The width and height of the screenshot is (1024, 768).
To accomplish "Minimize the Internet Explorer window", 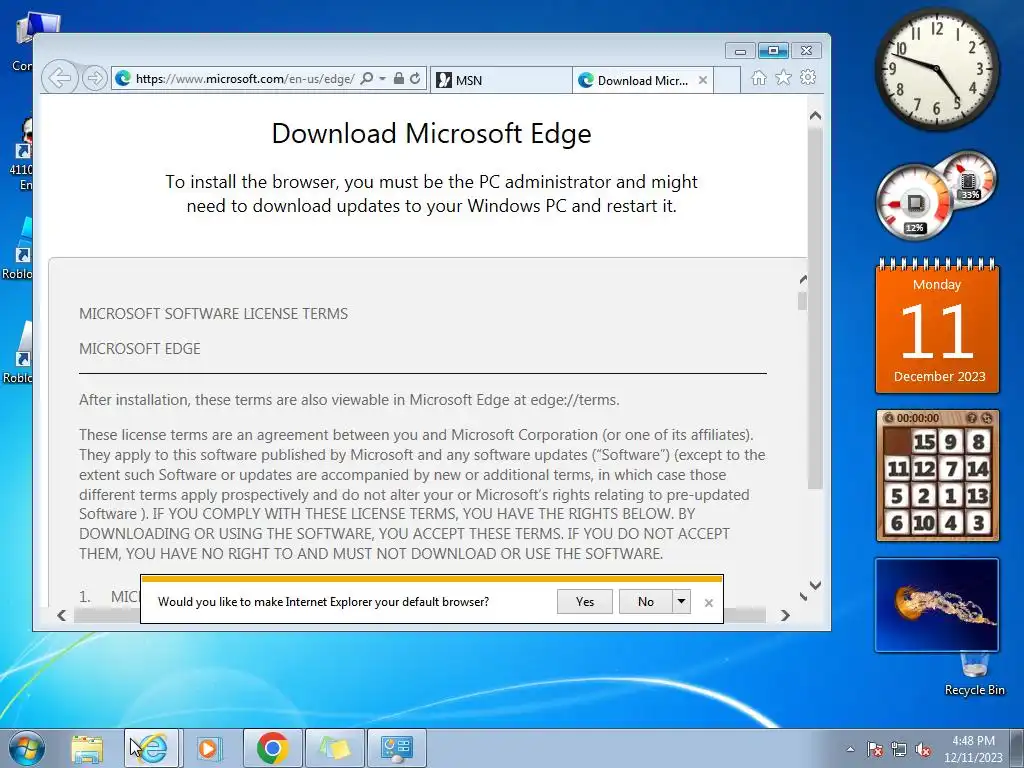I will [x=740, y=51].
